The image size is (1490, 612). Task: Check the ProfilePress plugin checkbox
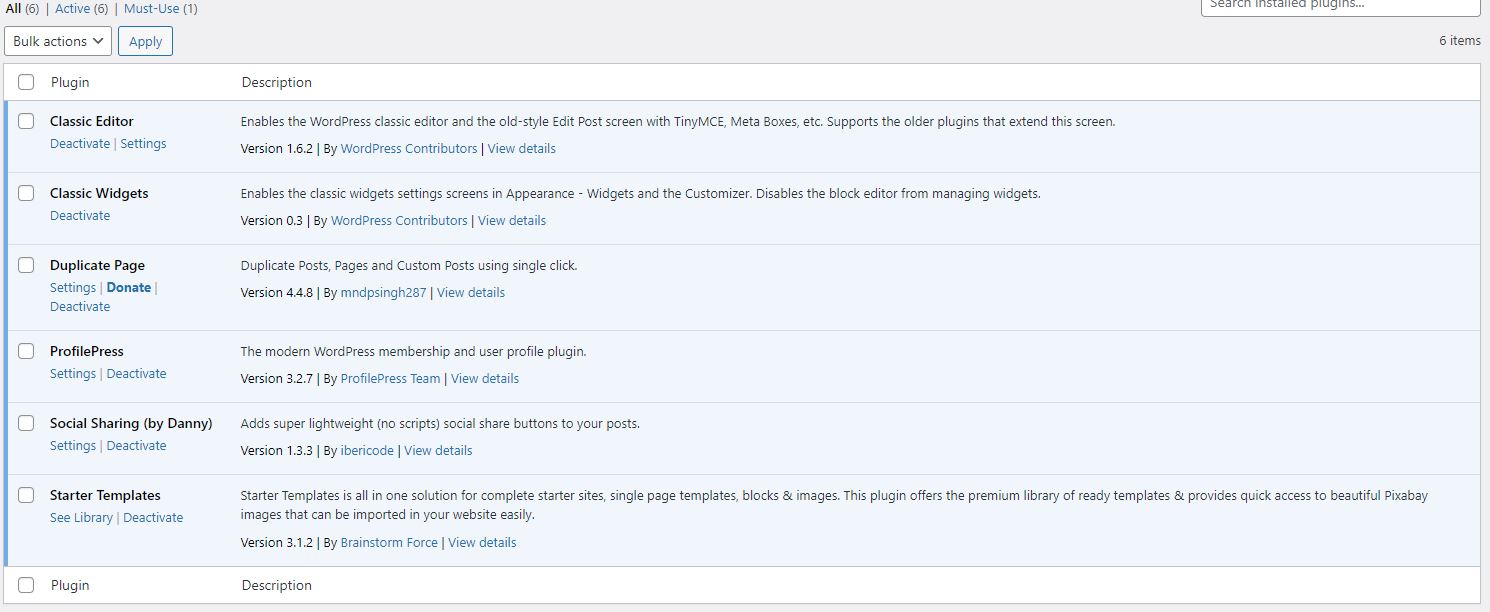(x=26, y=351)
